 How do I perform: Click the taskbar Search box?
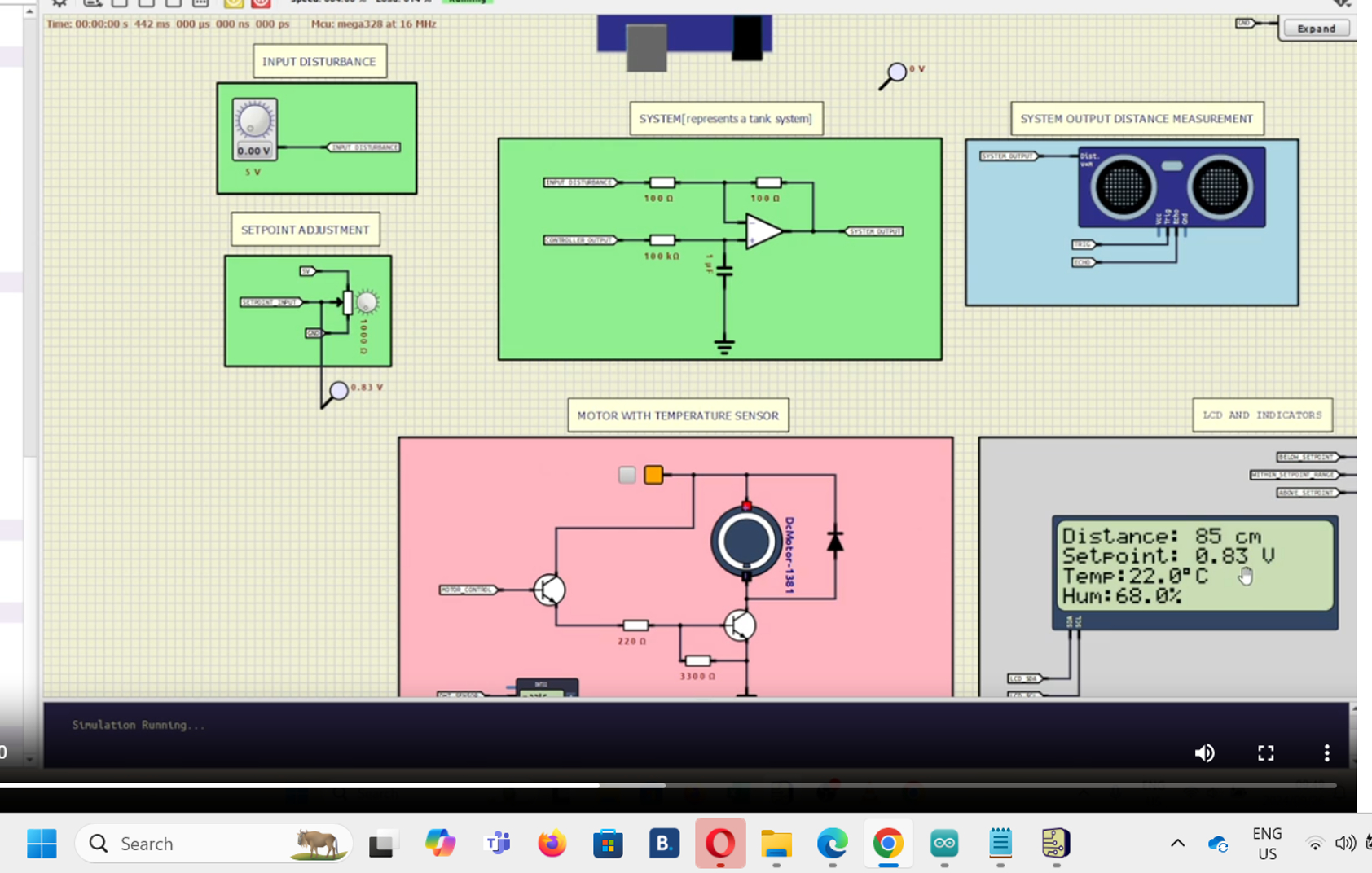pos(212,844)
